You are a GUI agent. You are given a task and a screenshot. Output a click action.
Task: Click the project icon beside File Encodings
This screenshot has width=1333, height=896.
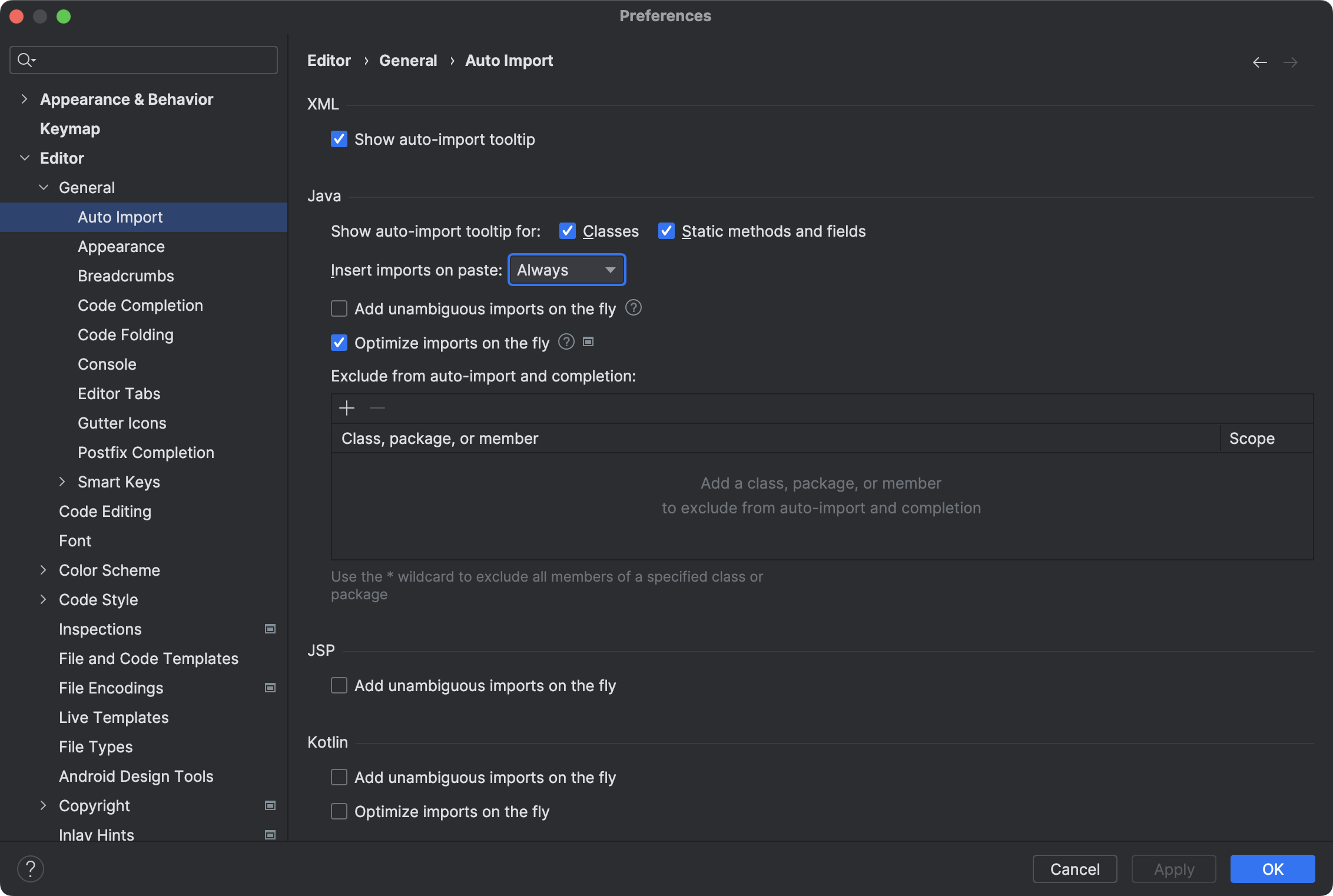tap(270, 688)
